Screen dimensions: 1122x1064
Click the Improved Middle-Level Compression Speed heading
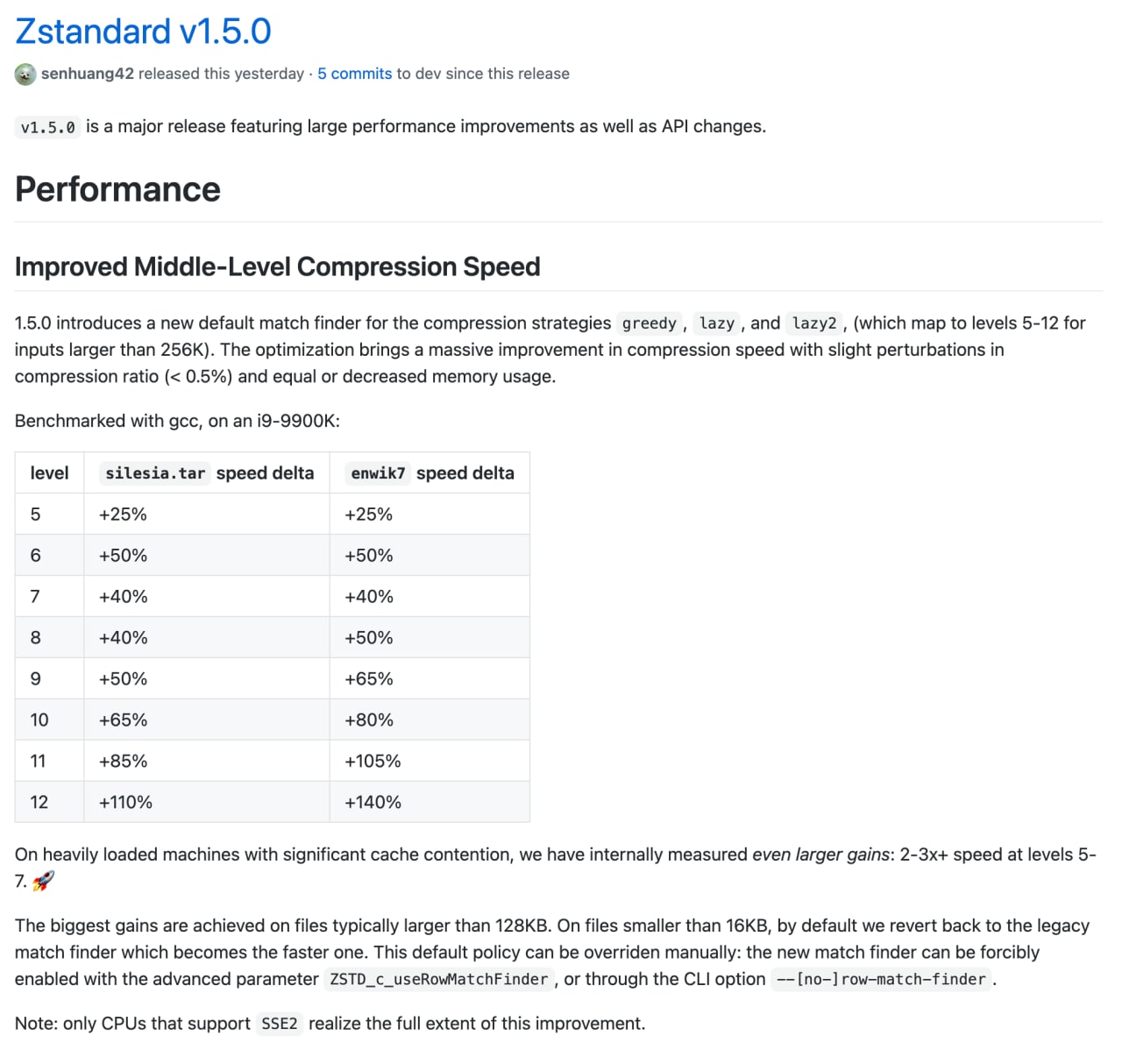277,266
